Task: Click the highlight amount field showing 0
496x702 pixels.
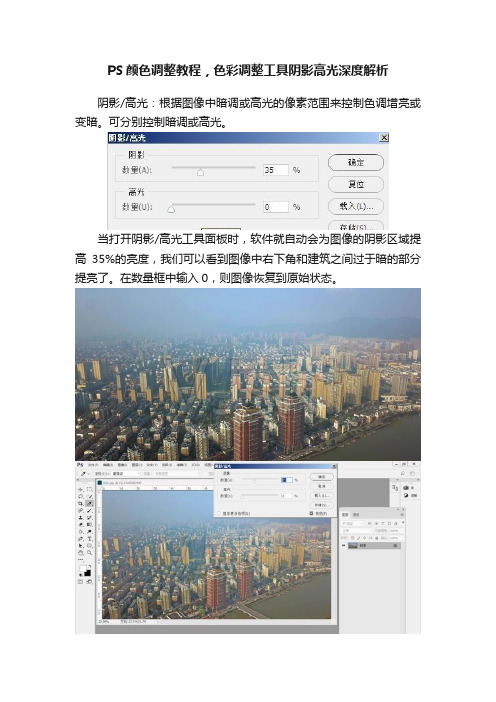Action: (x=275, y=207)
